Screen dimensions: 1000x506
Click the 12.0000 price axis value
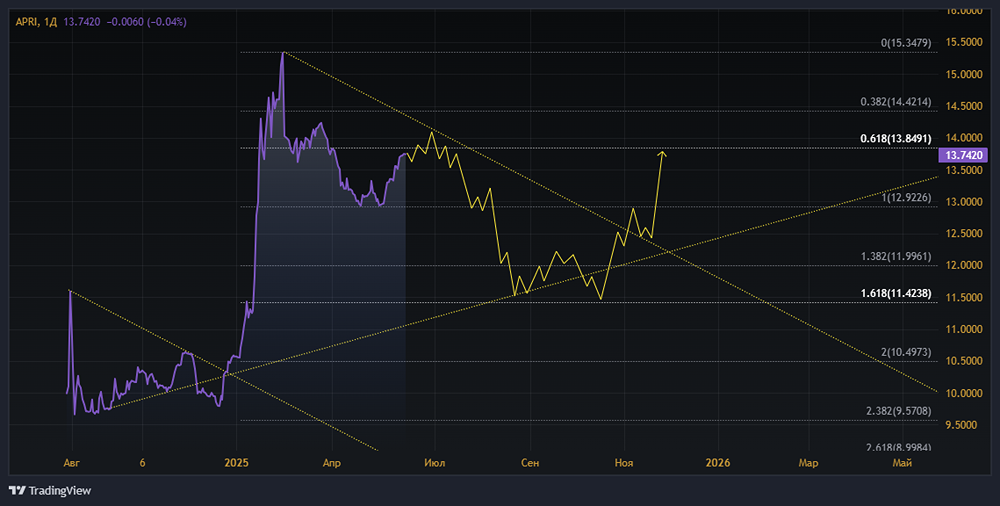click(964, 265)
